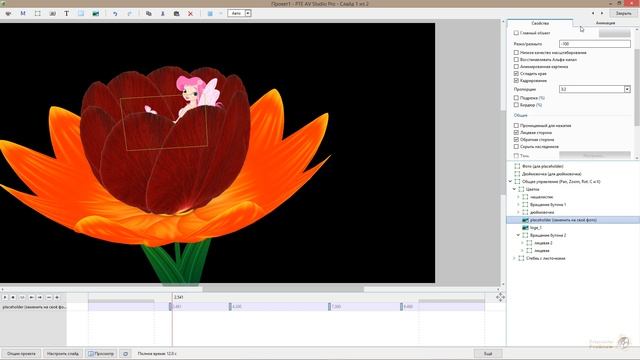The image size is (640, 360).
Task: Uncheck the Лицевая сторона checkbox
Action: [516, 133]
